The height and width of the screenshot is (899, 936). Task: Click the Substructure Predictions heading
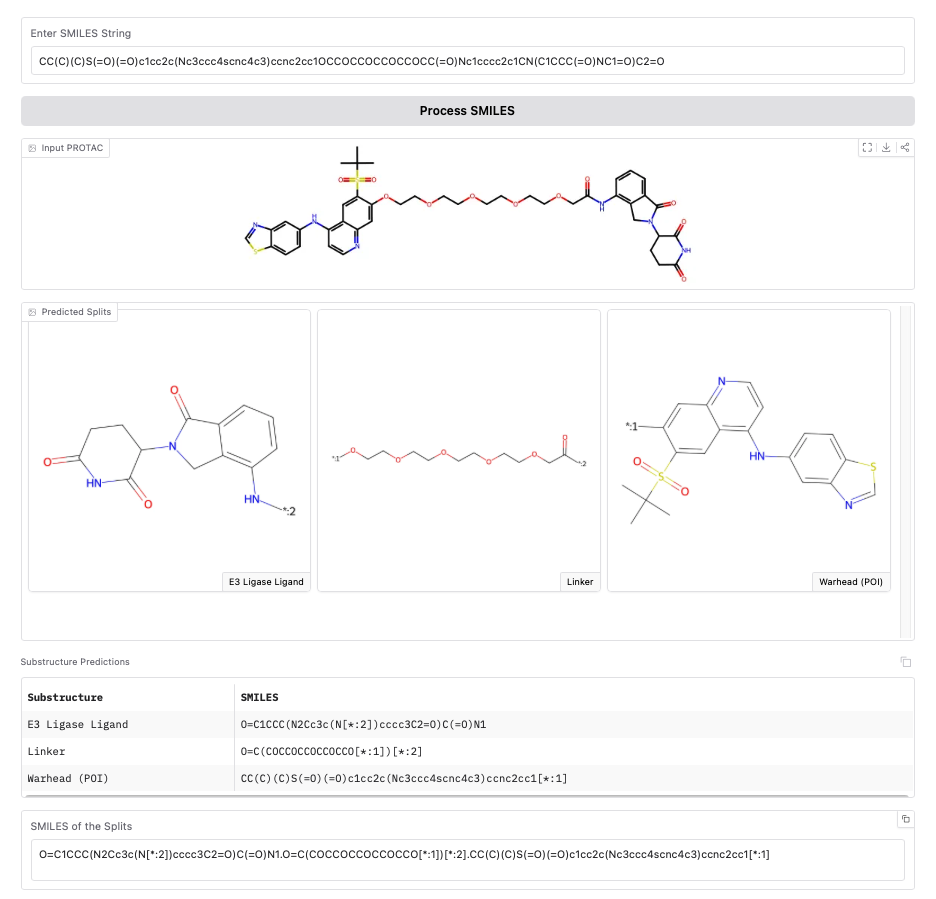click(x=75, y=661)
